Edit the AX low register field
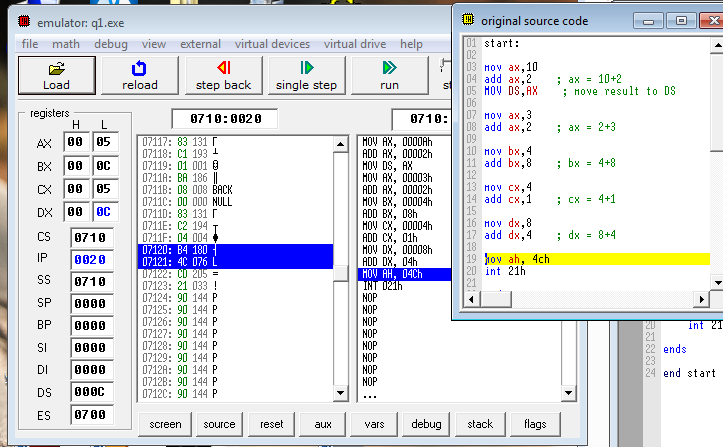 (106, 143)
